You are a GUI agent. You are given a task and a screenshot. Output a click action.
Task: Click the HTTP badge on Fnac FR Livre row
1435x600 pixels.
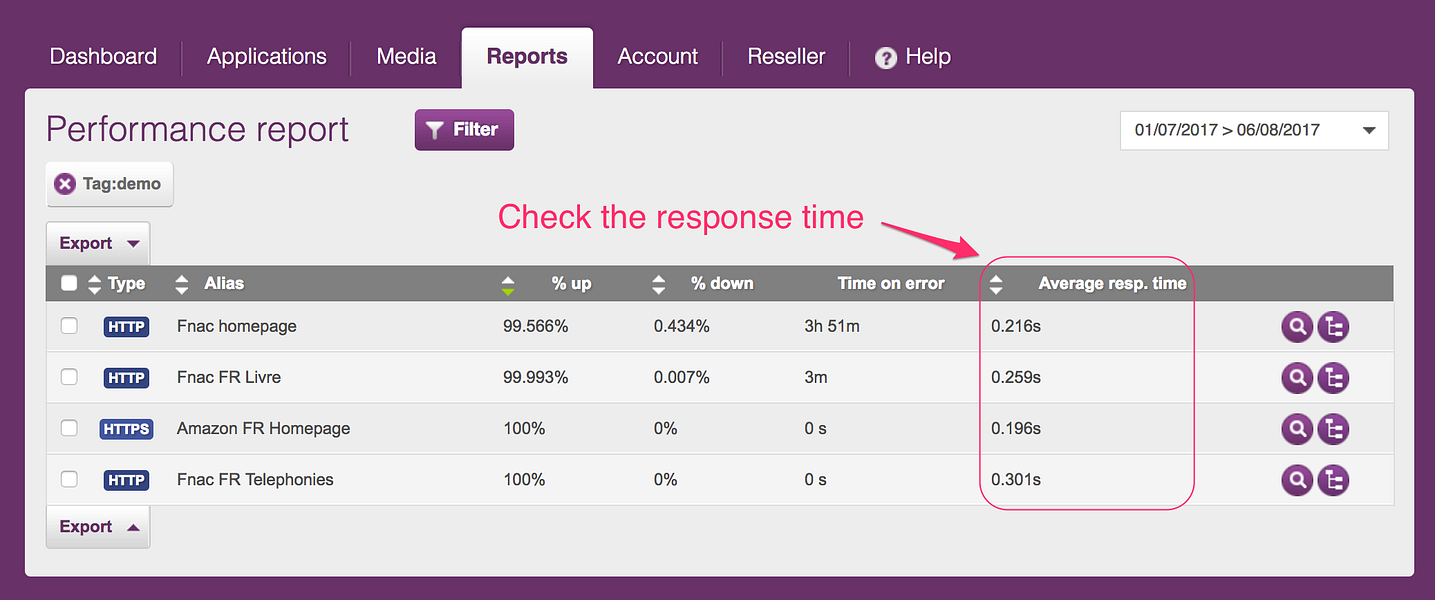tap(126, 377)
